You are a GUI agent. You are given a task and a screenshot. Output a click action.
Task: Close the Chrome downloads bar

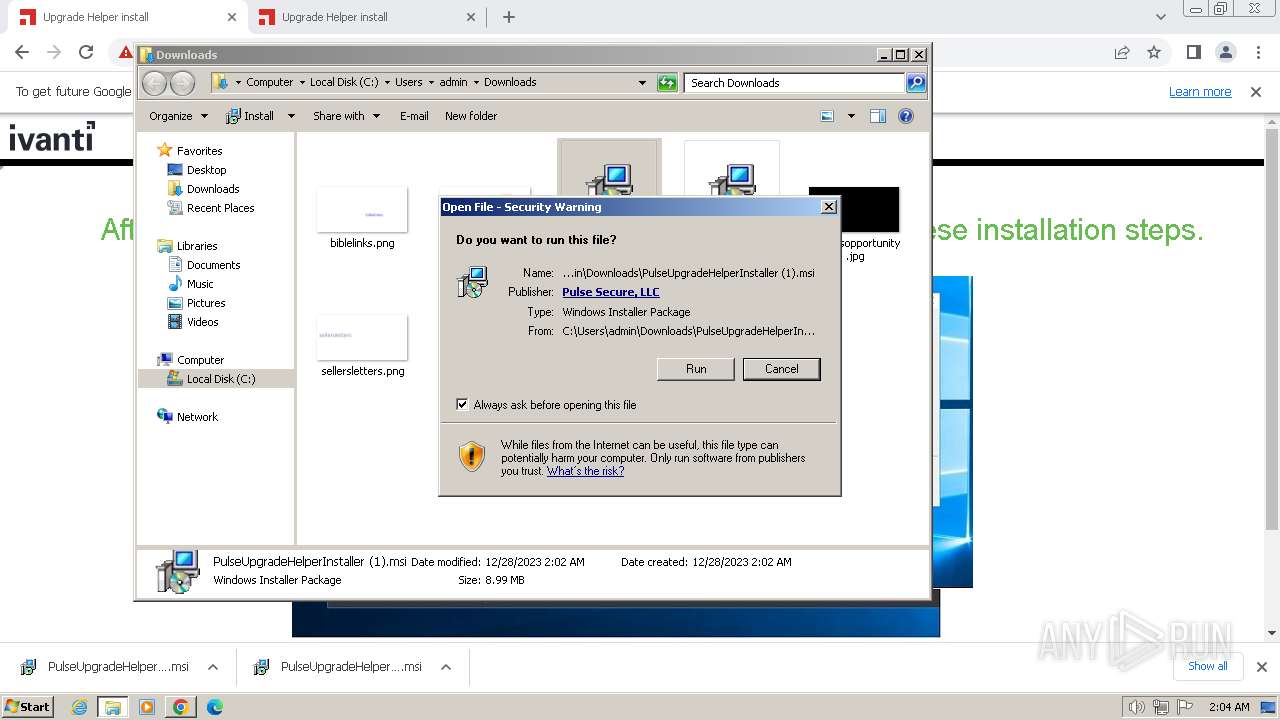click(x=1262, y=667)
